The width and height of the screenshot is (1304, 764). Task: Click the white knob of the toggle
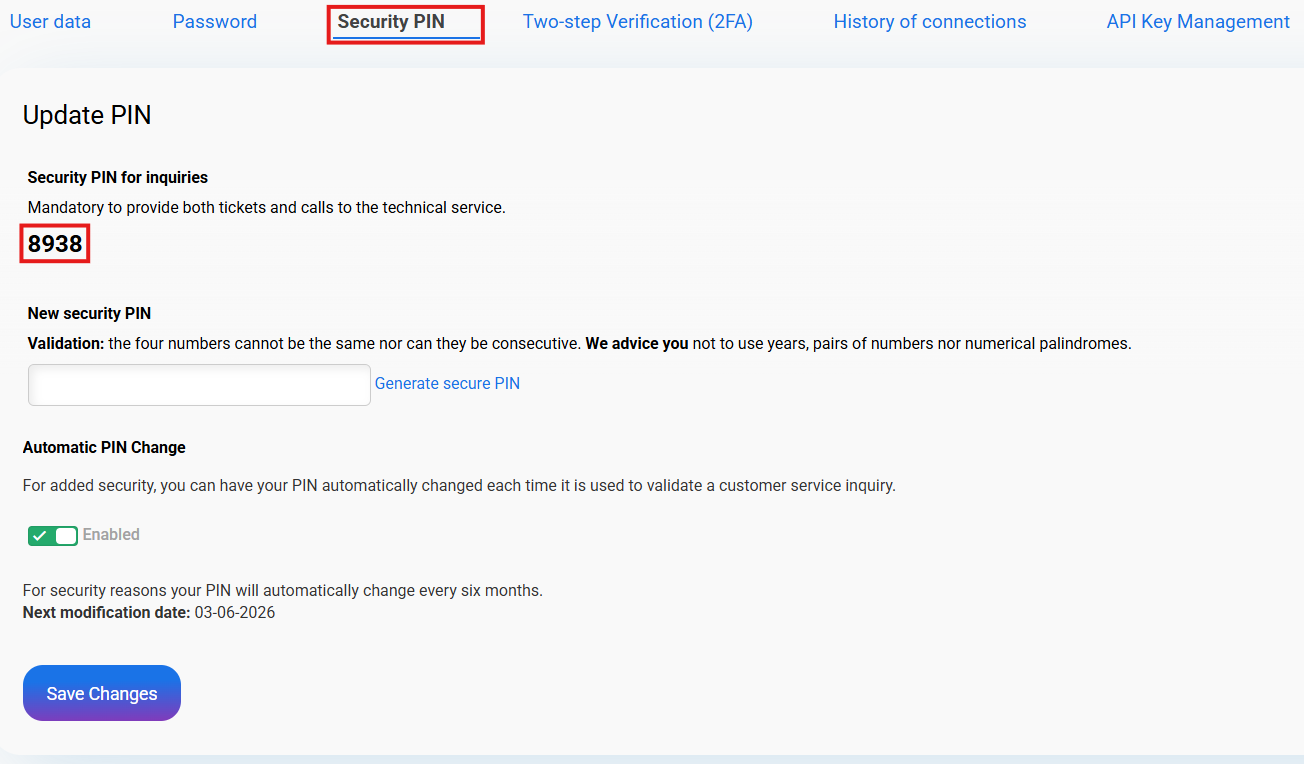click(x=66, y=536)
